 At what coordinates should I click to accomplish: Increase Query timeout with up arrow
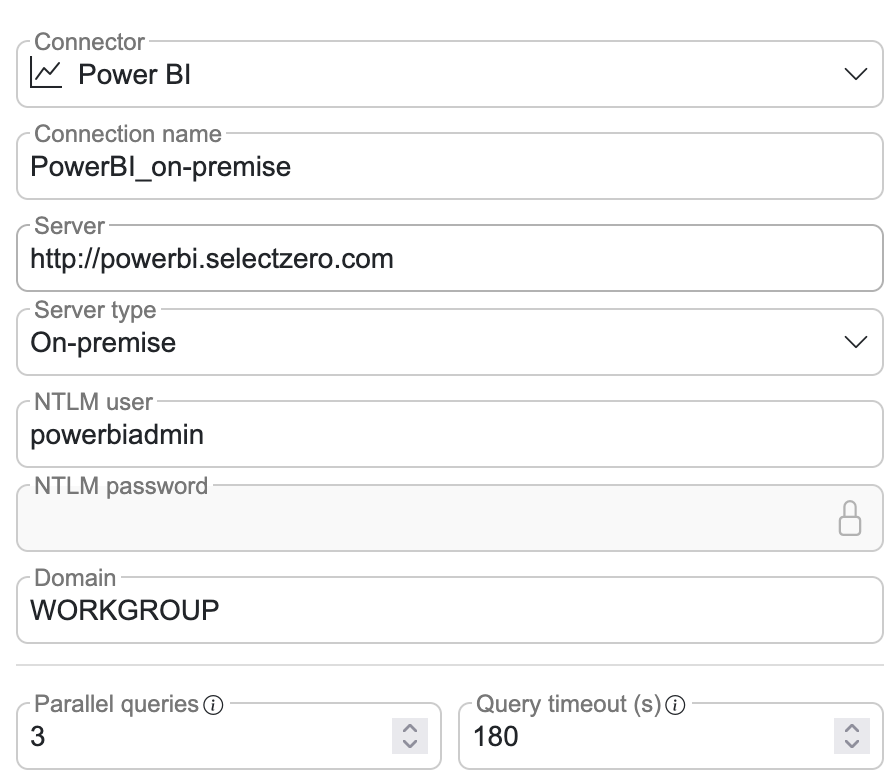[x=851, y=728]
